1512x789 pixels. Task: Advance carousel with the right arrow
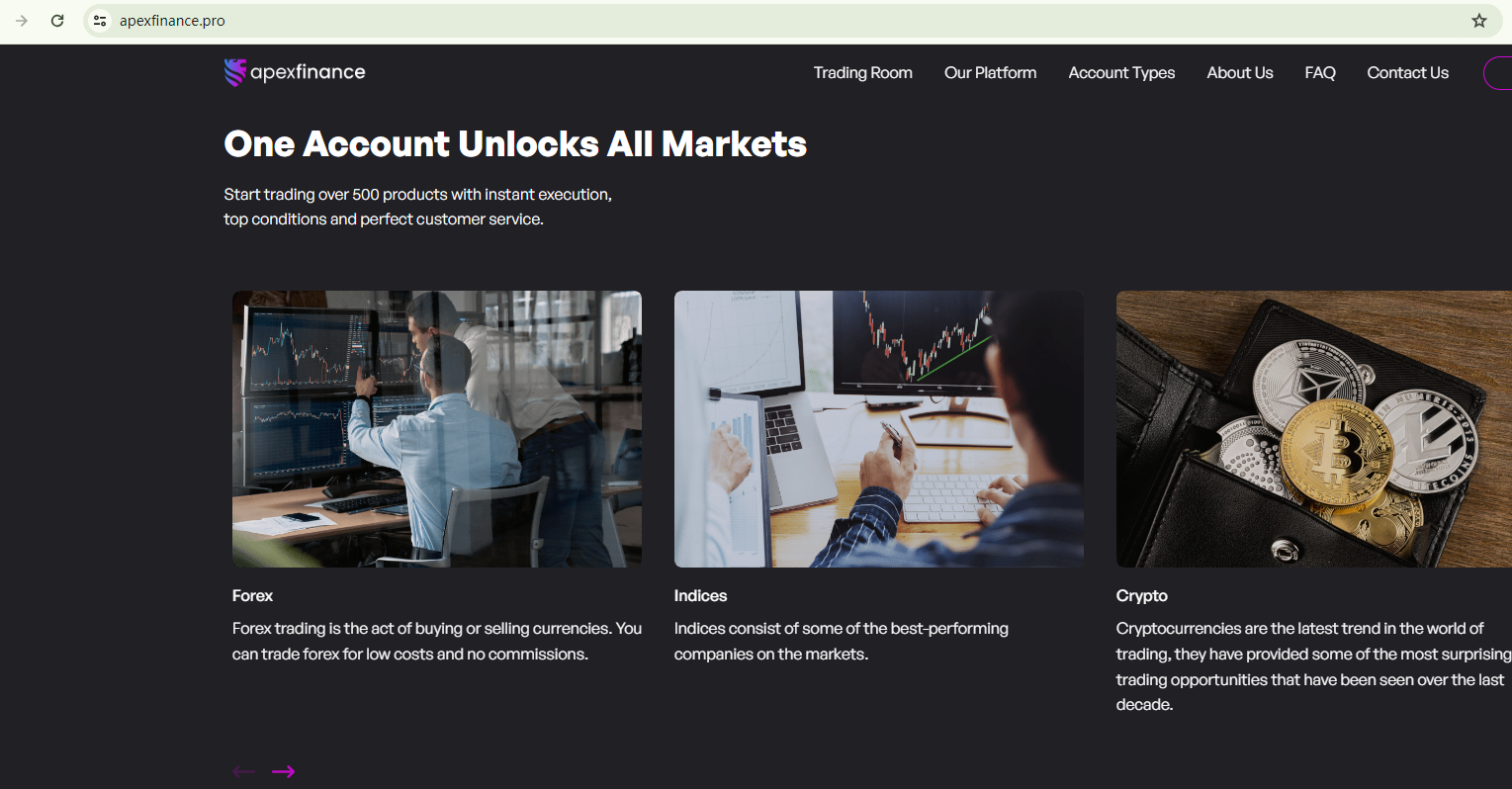tap(284, 771)
